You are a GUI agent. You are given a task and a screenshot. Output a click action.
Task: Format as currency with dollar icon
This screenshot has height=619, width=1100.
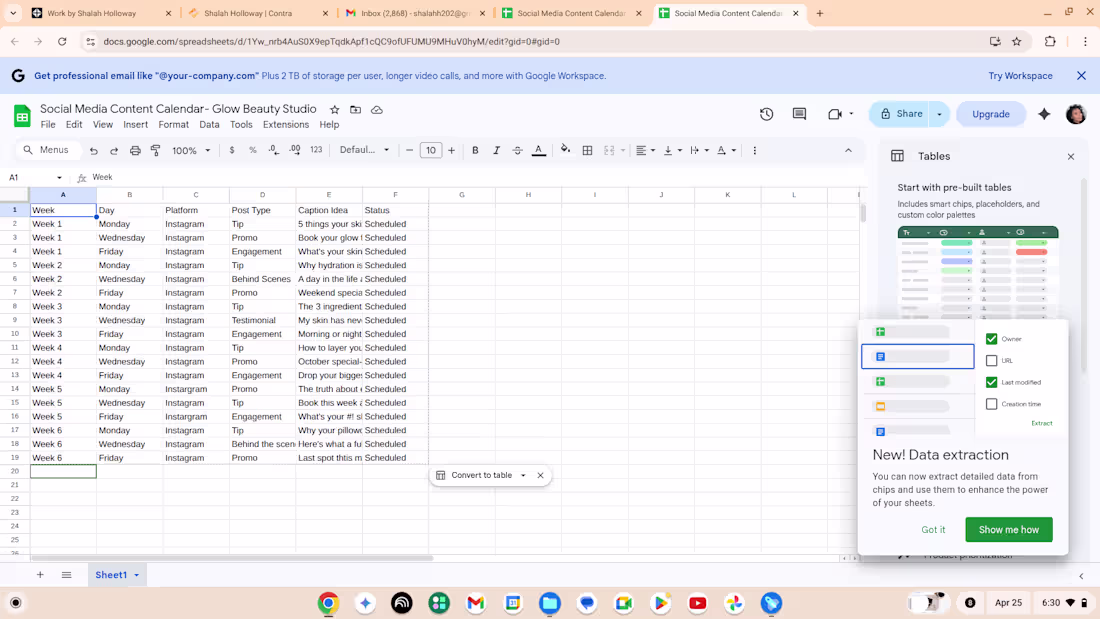click(232, 150)
